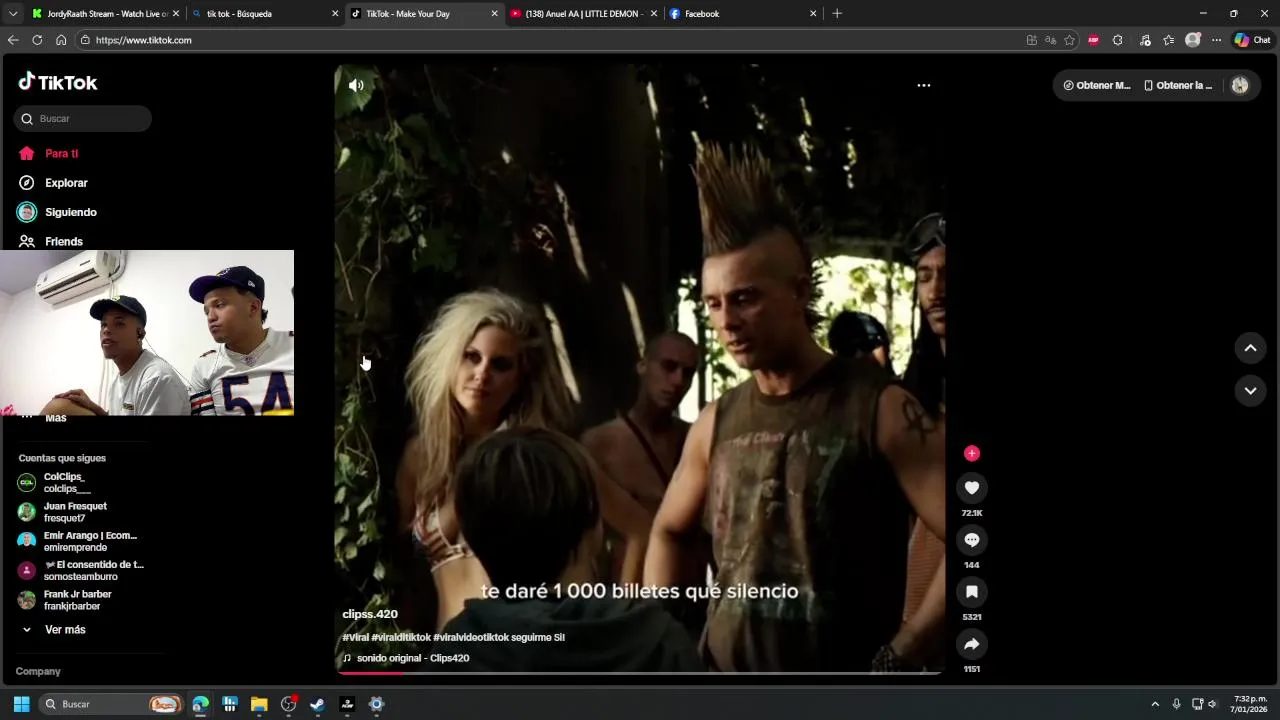Click 'Obtener la...' app button
Image resolution: width=1280 pixels, height=720 pixels.
pos(1178,85)
